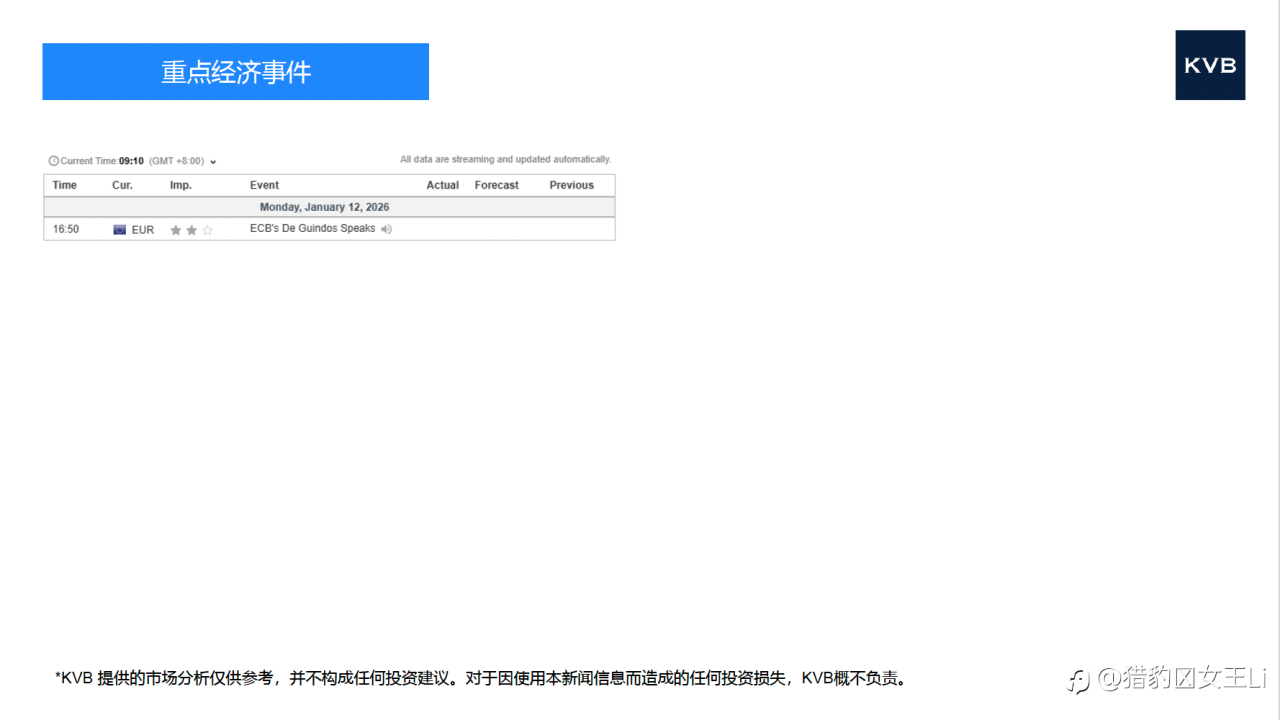Click the Event column header
1280x720 pixels.
click(264, 185)
